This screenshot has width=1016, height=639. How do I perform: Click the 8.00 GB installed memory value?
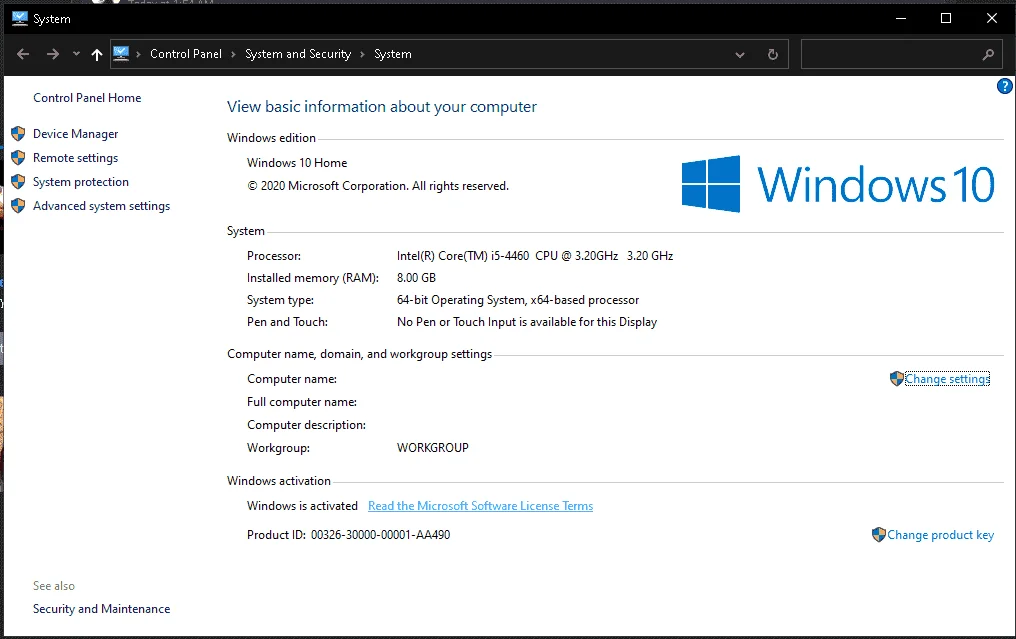[x=417, y=278]
